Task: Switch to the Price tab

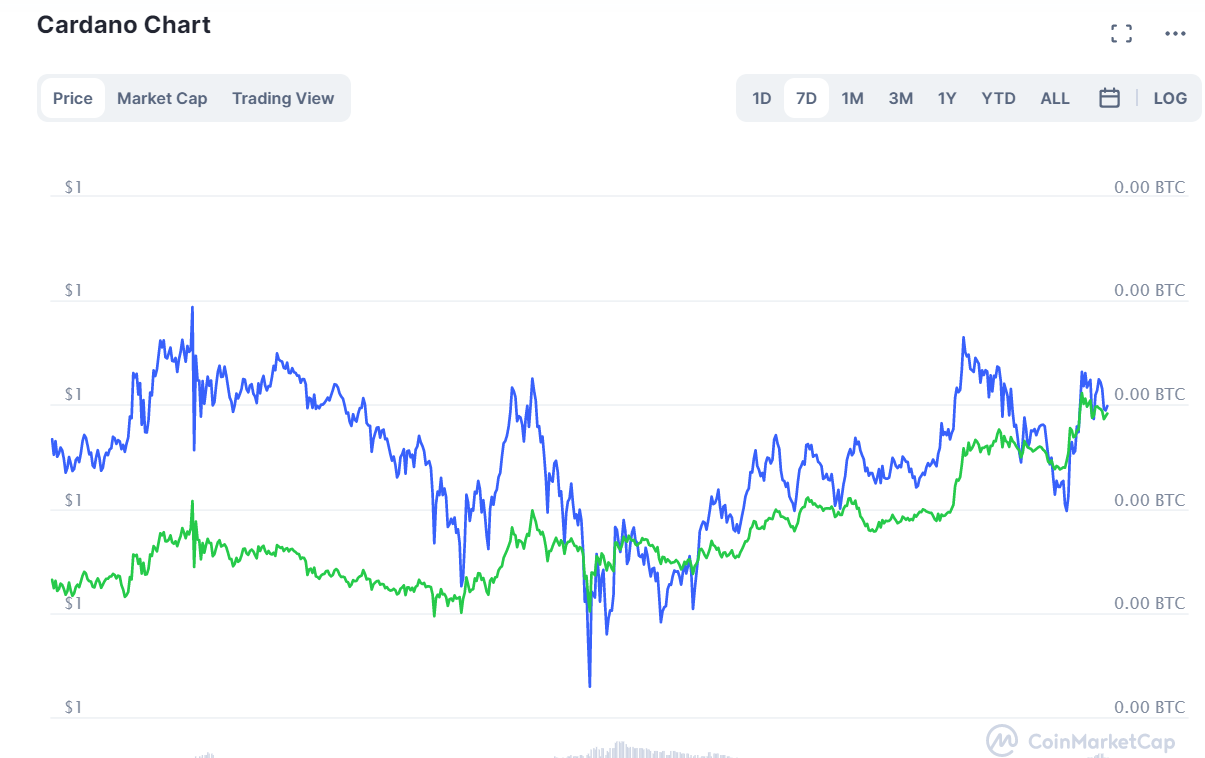Action: click(73, 98)
